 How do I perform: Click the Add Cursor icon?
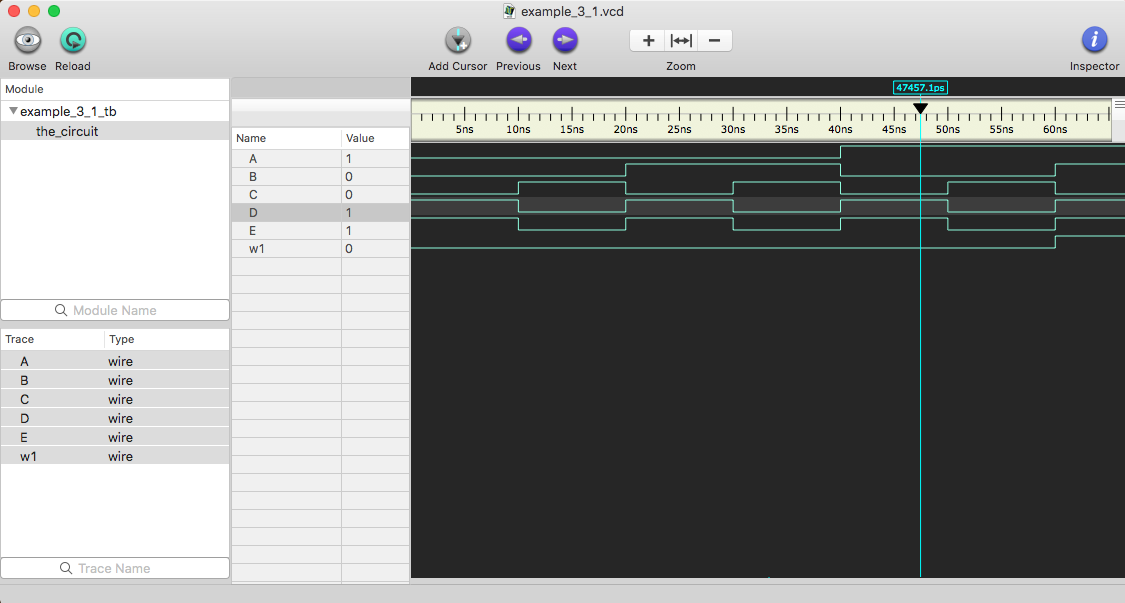tap(458, 40)
